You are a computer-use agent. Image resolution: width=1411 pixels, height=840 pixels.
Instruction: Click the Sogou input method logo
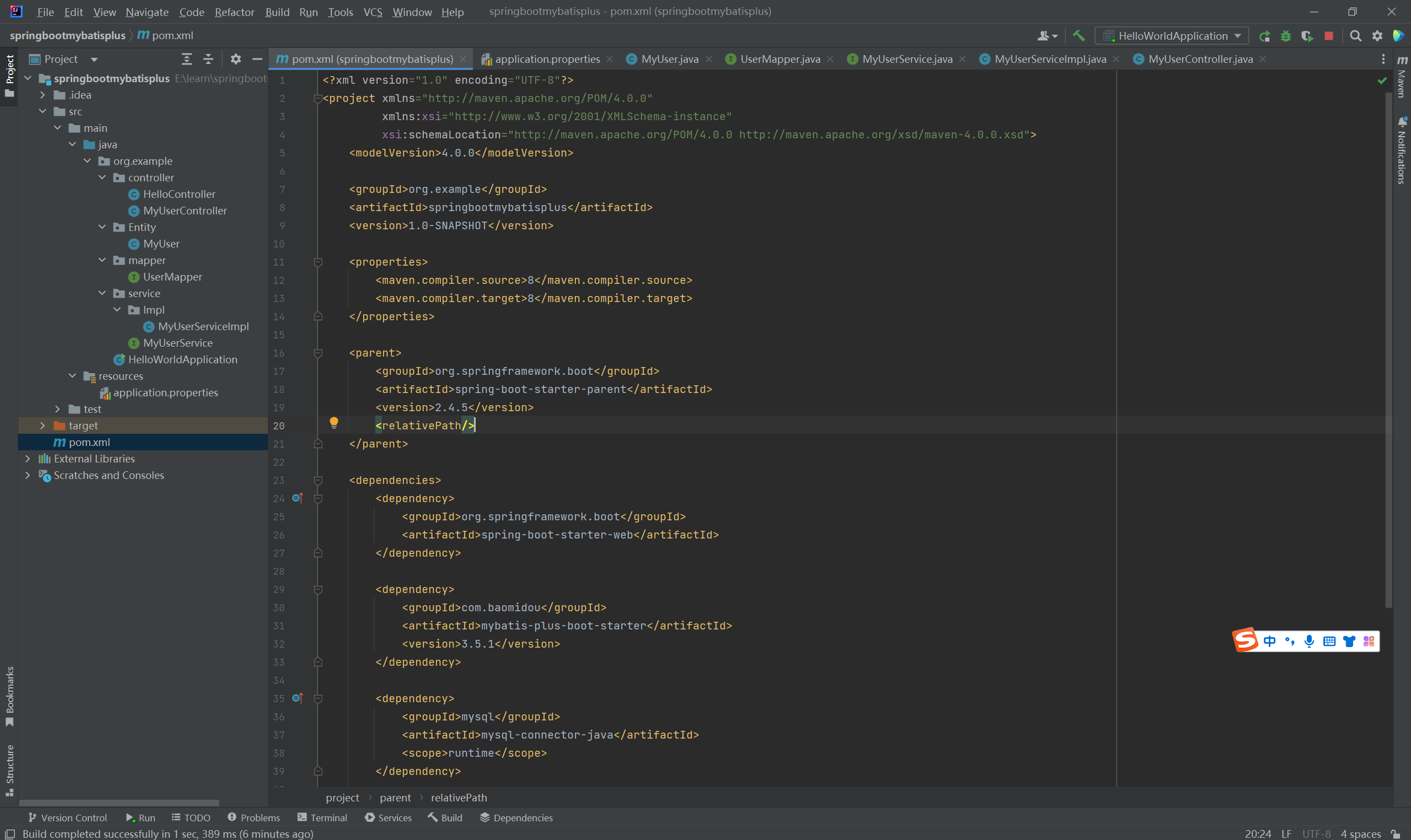tap(1245, 640)
